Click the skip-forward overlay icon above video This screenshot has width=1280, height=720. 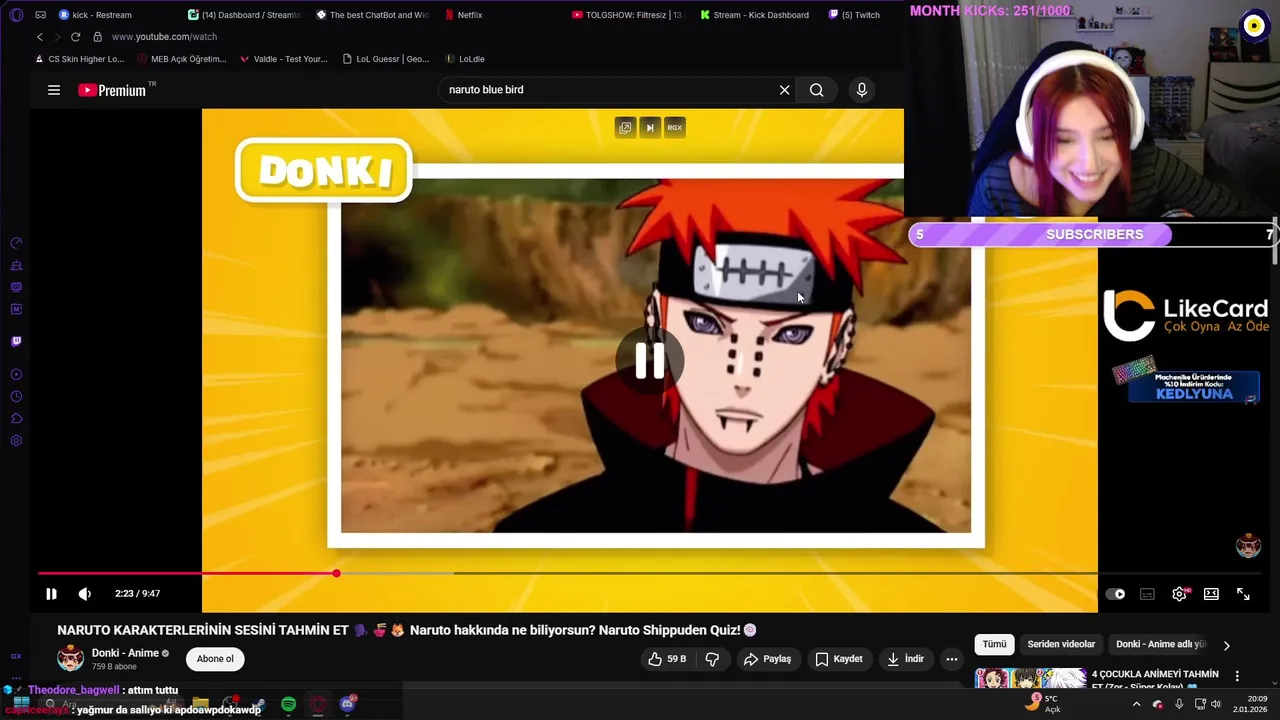(x=650, y=128)
